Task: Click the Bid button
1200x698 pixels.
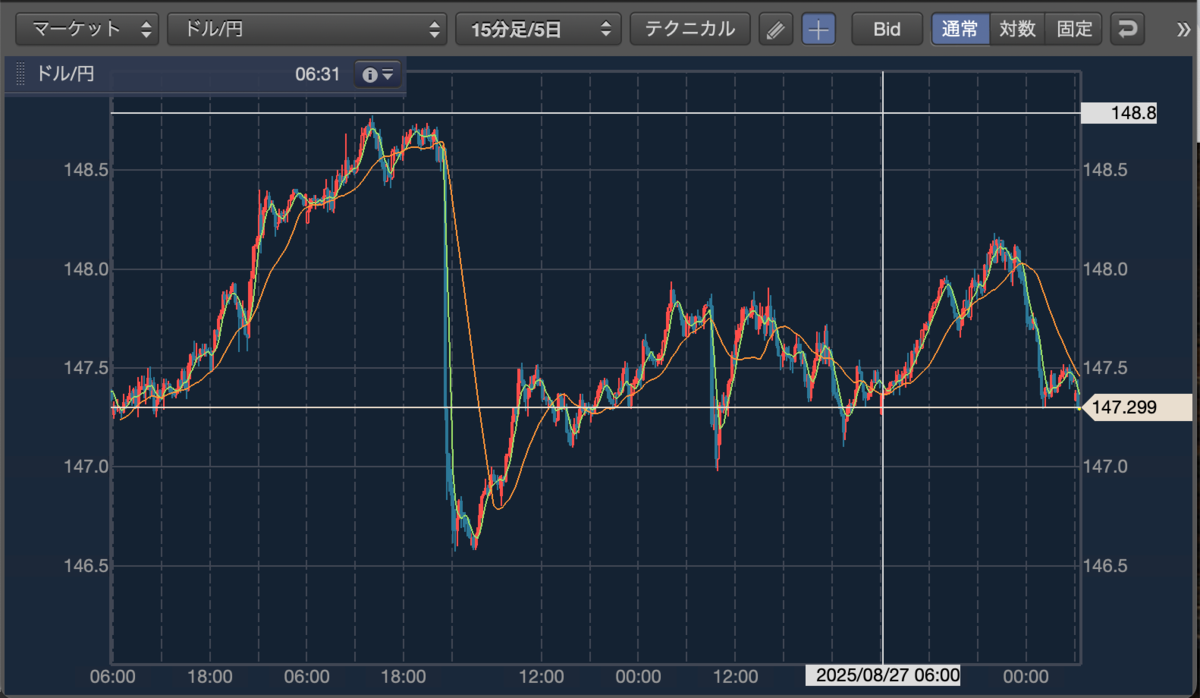Action: click(x=887, y=29)
